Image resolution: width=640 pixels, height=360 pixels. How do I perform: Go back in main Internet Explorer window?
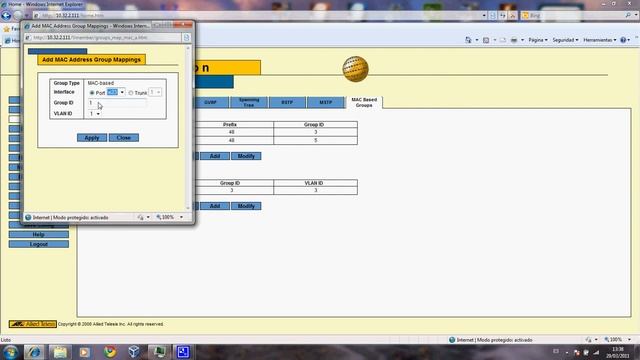click(x=6, y=16)
